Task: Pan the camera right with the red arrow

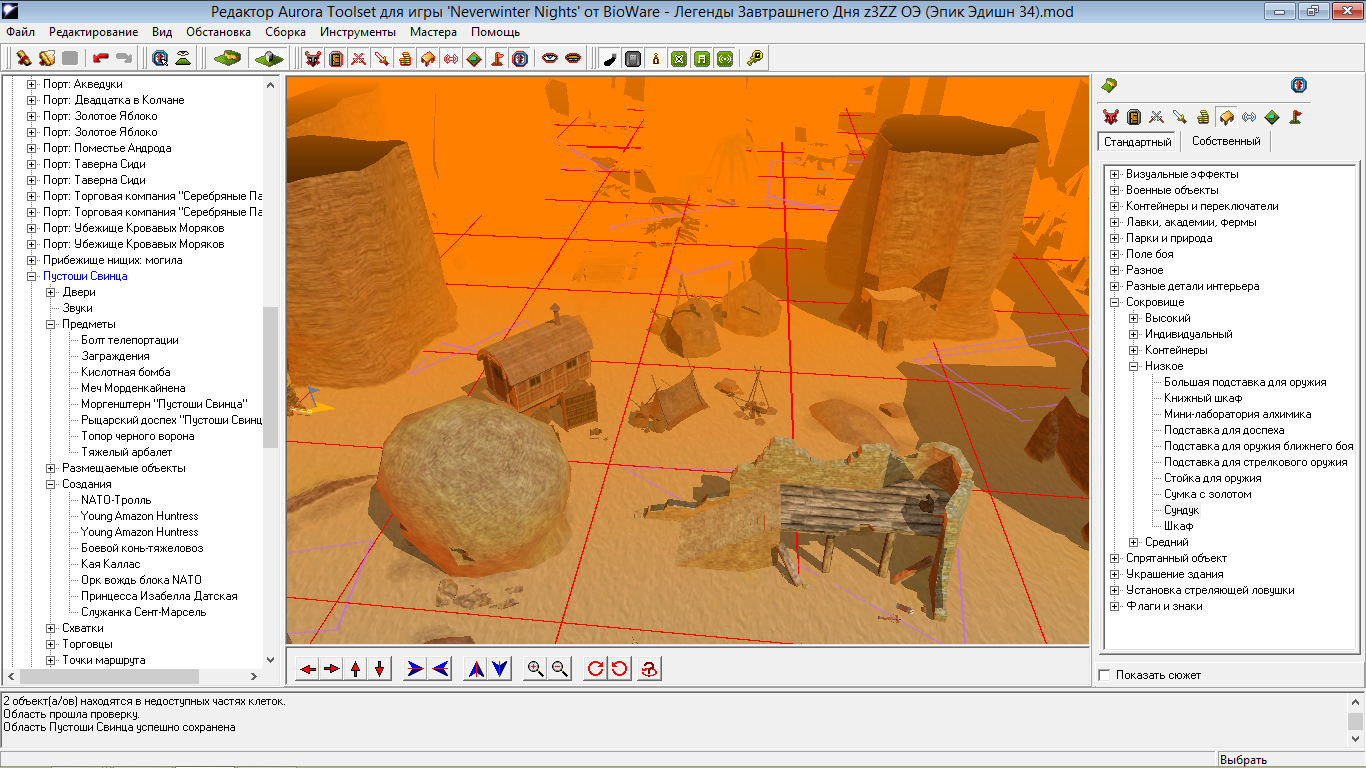Action: [332, 669]
